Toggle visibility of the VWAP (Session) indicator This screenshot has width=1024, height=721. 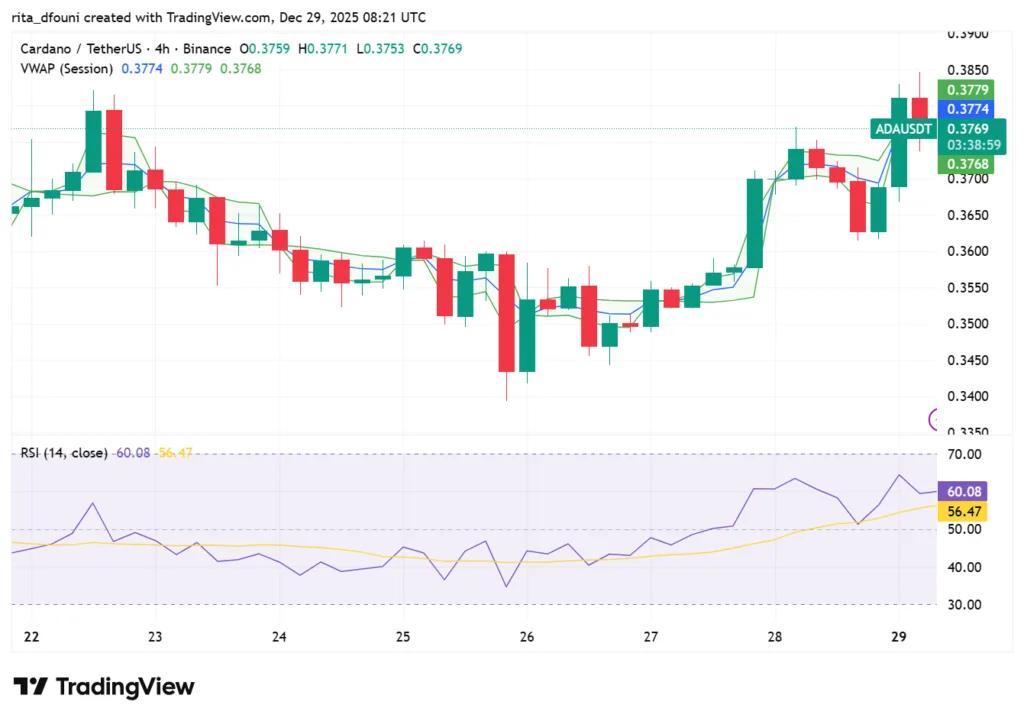(67, 68)
